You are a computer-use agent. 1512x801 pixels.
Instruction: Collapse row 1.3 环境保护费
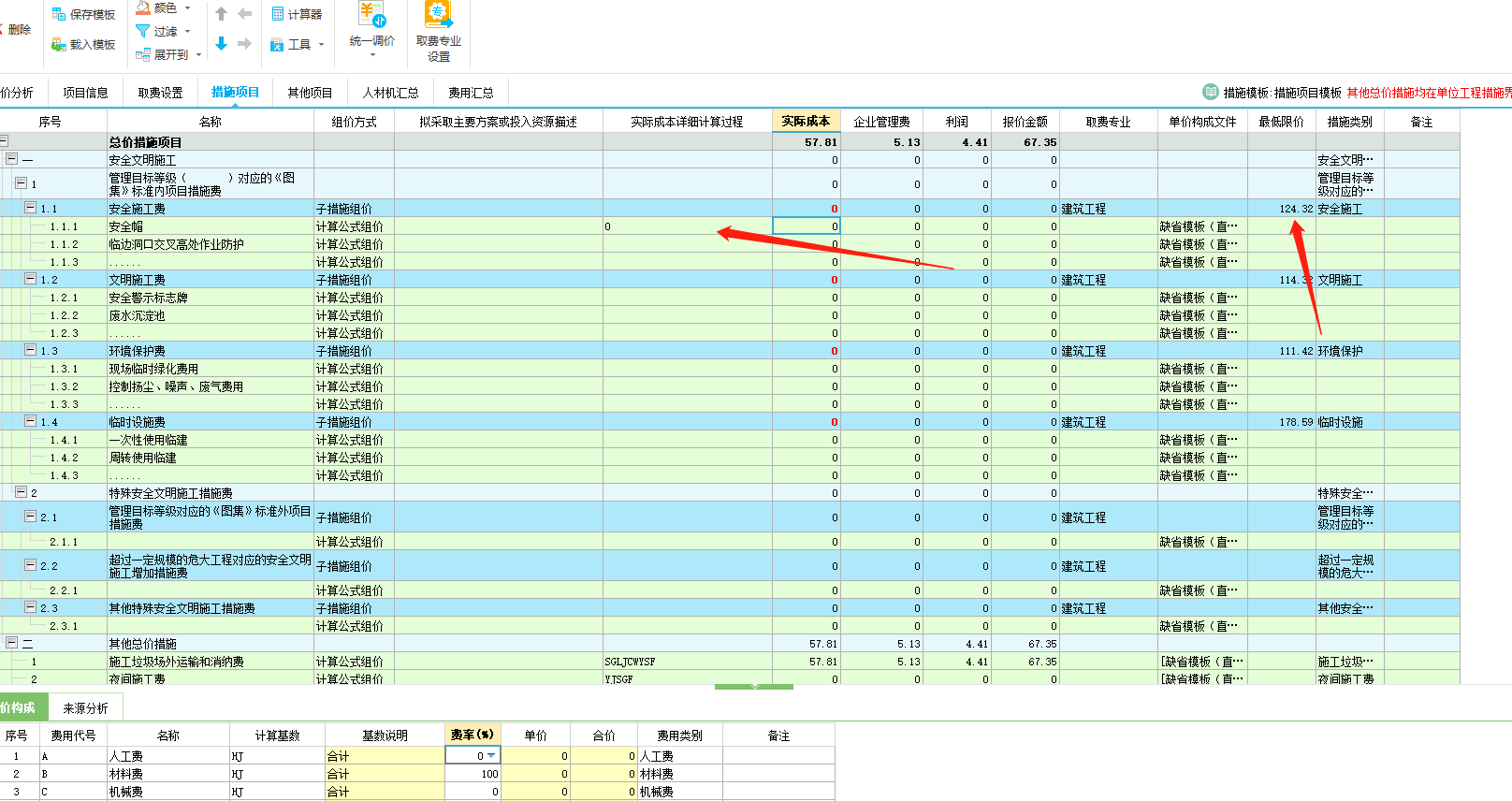click(x=30, y=350)
